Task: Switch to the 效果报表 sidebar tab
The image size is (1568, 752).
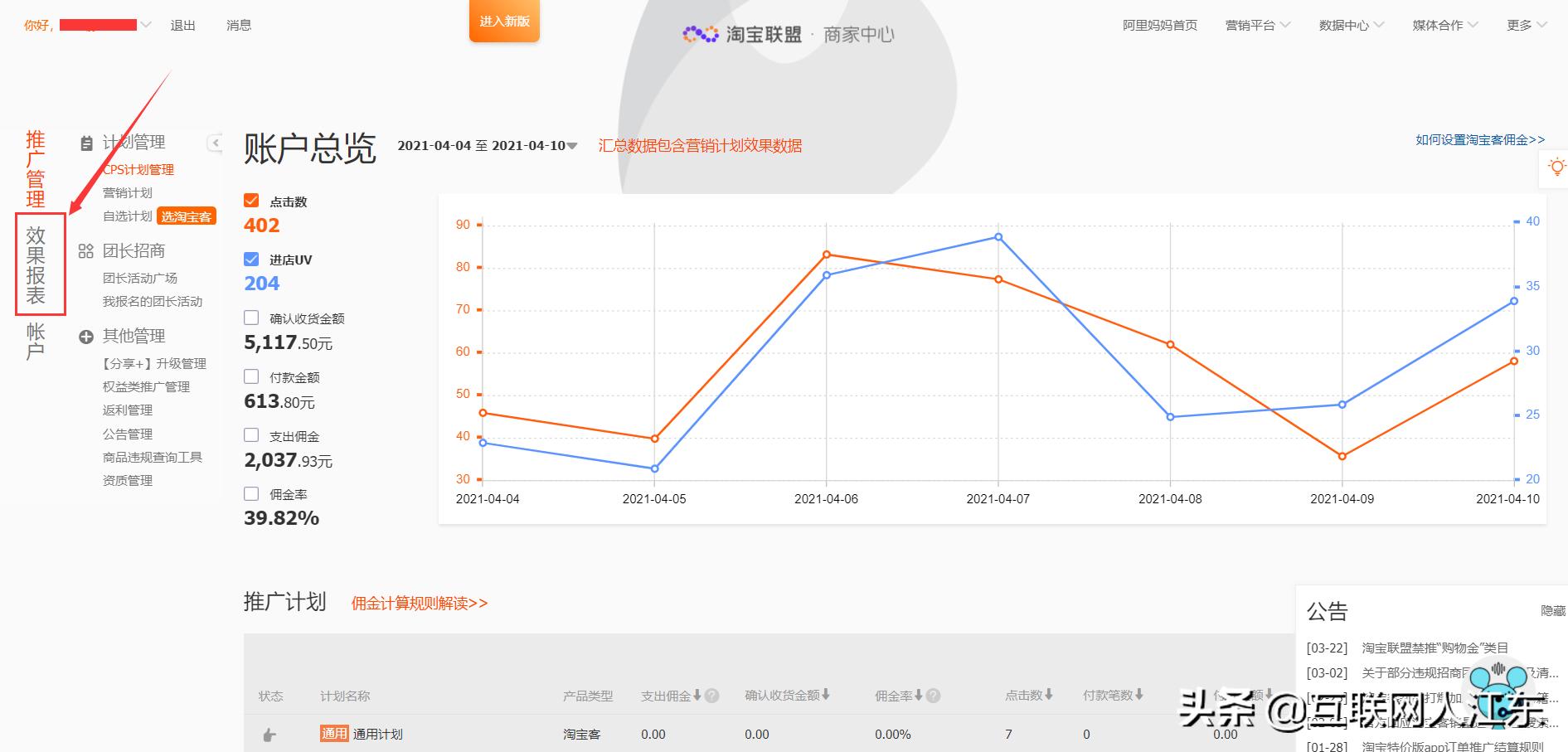Action: tap(35, 264)
